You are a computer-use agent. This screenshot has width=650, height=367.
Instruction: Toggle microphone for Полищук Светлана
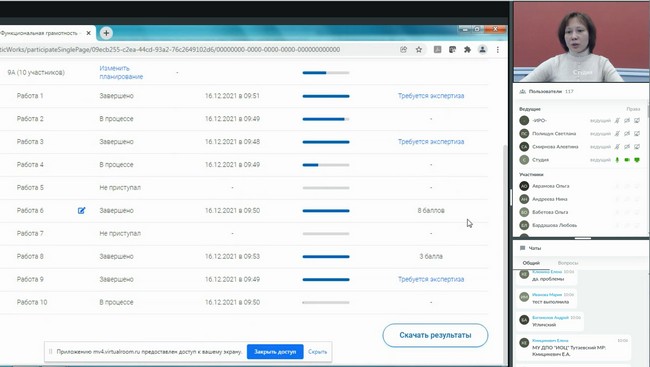coord(617,134)
